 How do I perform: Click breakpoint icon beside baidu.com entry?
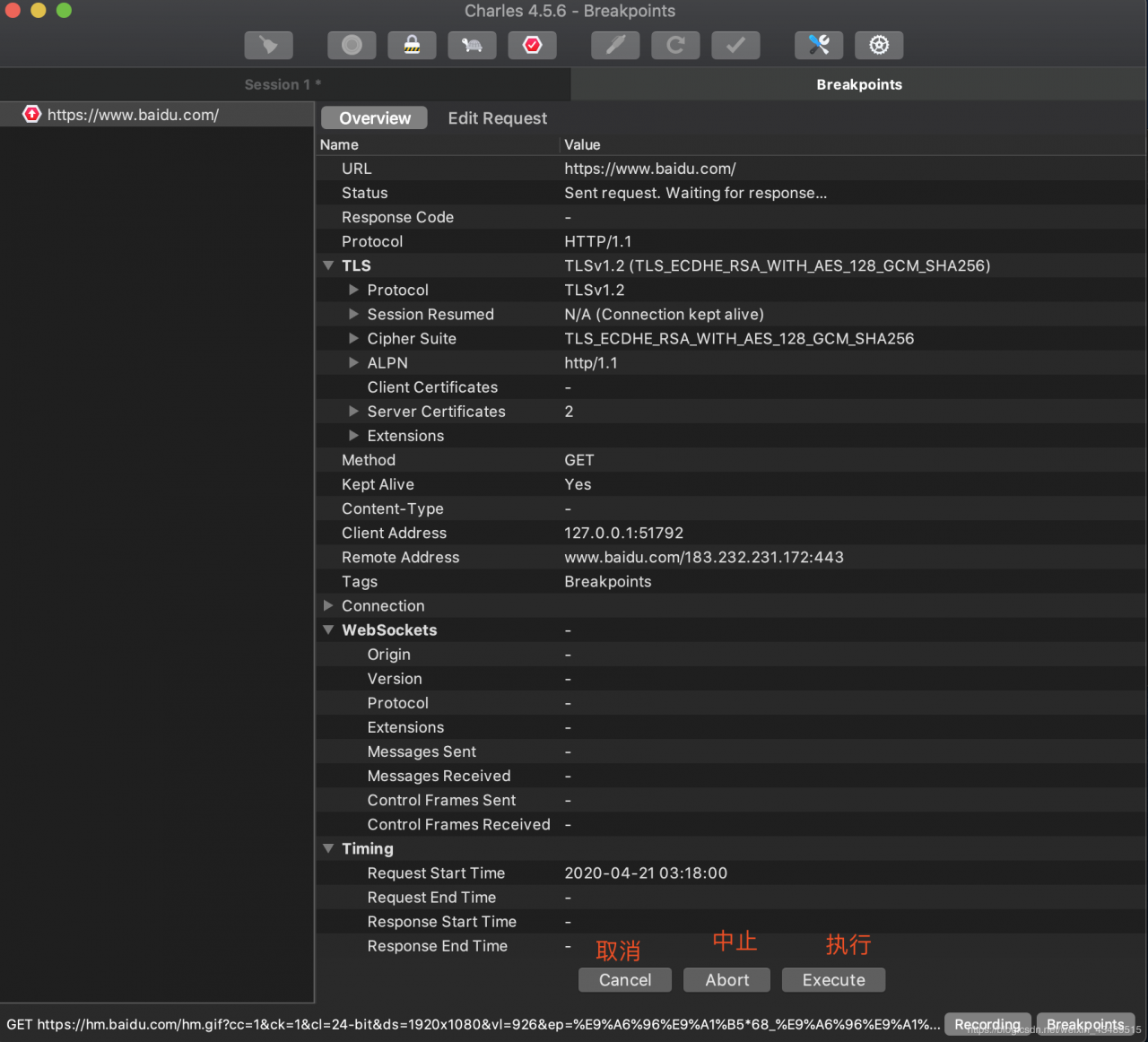pyautogui.click(x=32, y=114)
